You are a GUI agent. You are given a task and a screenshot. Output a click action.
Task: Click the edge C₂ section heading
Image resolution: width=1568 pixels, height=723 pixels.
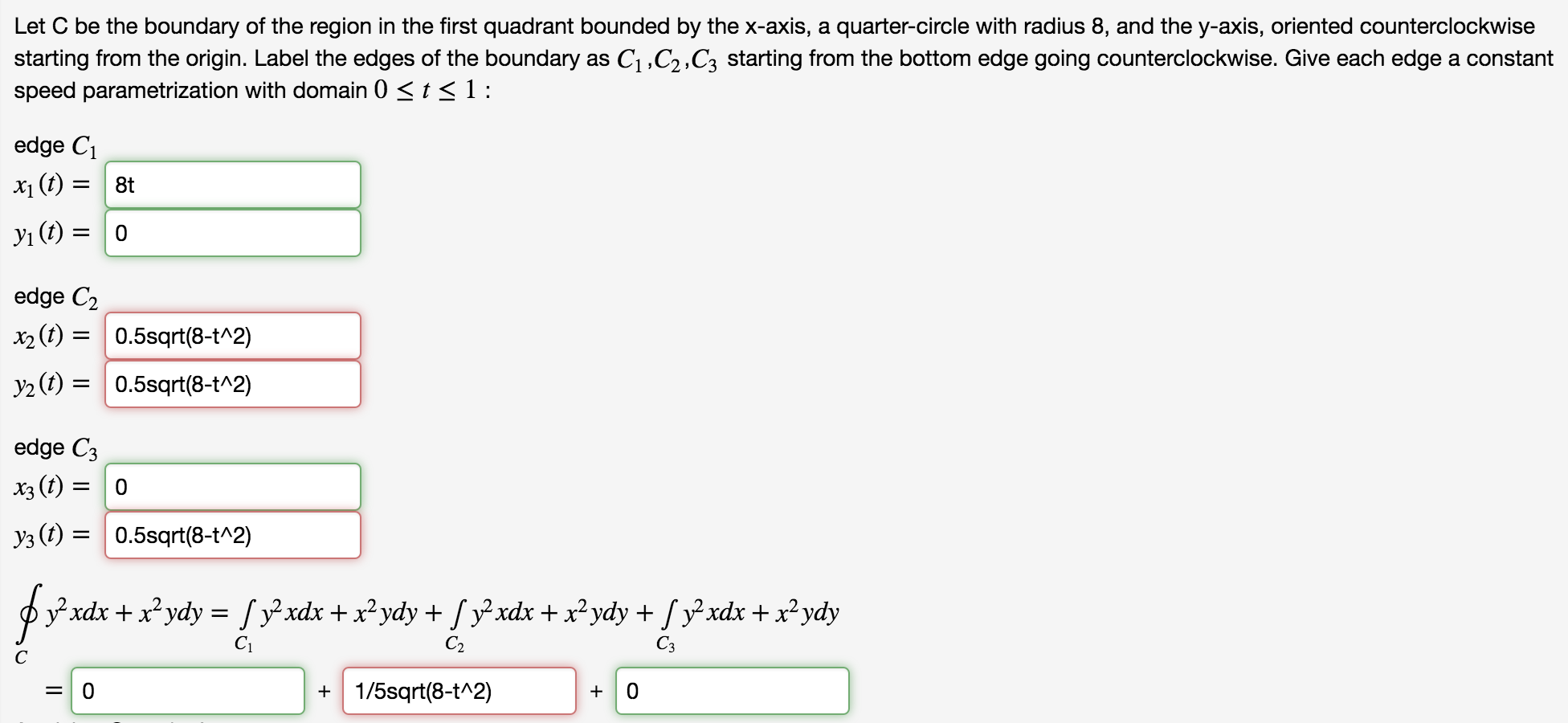54,296
